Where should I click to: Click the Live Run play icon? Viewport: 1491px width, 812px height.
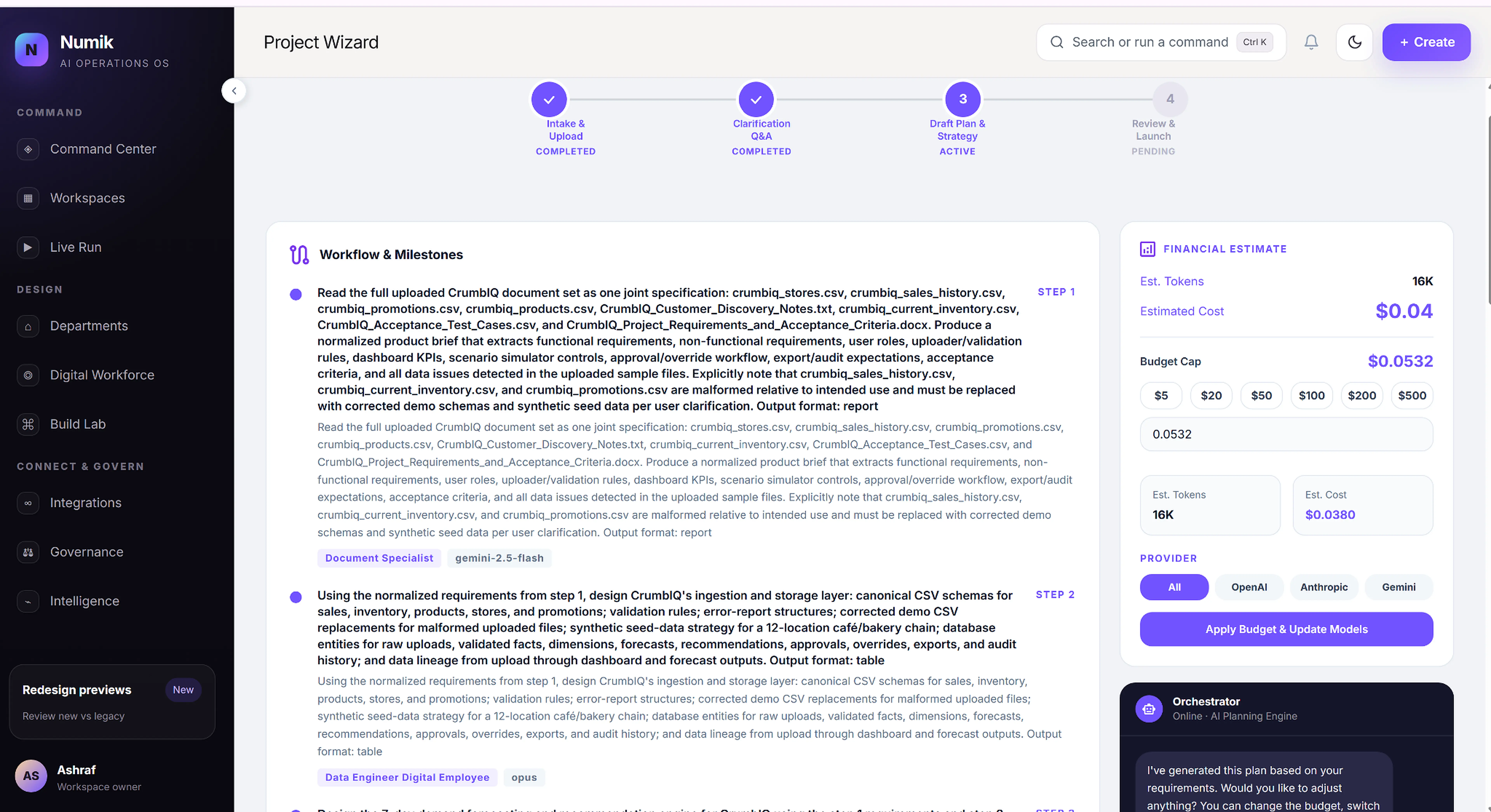[28, 248]
